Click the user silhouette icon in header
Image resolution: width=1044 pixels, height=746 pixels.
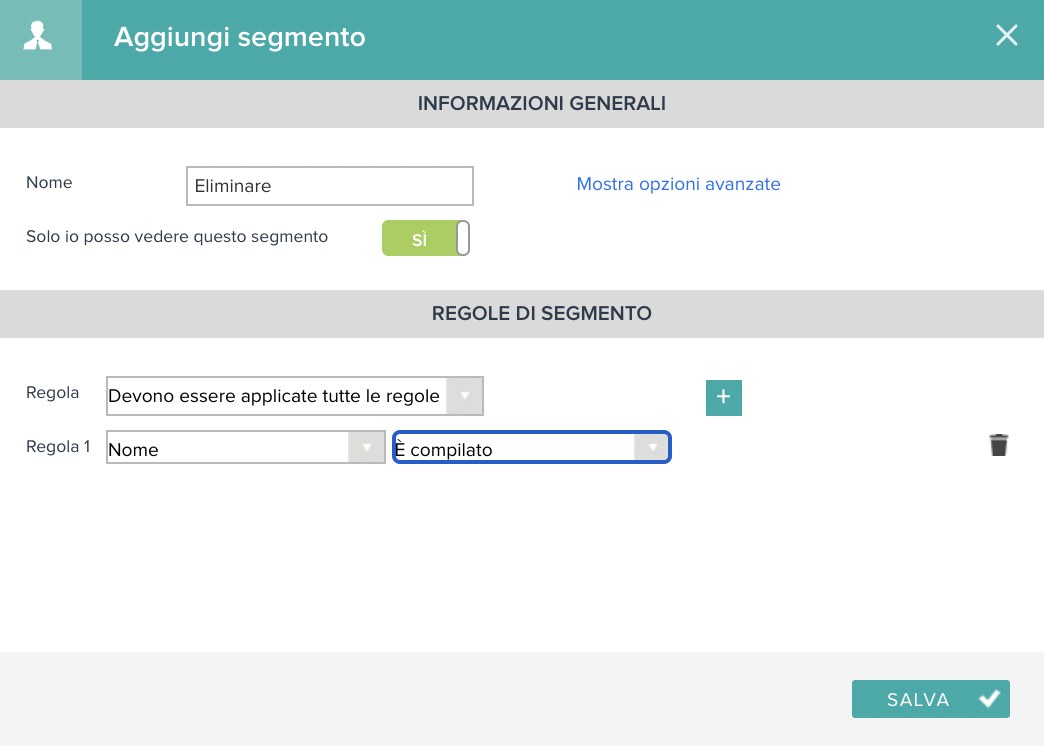pyautogui.click(x=38, y=36)
